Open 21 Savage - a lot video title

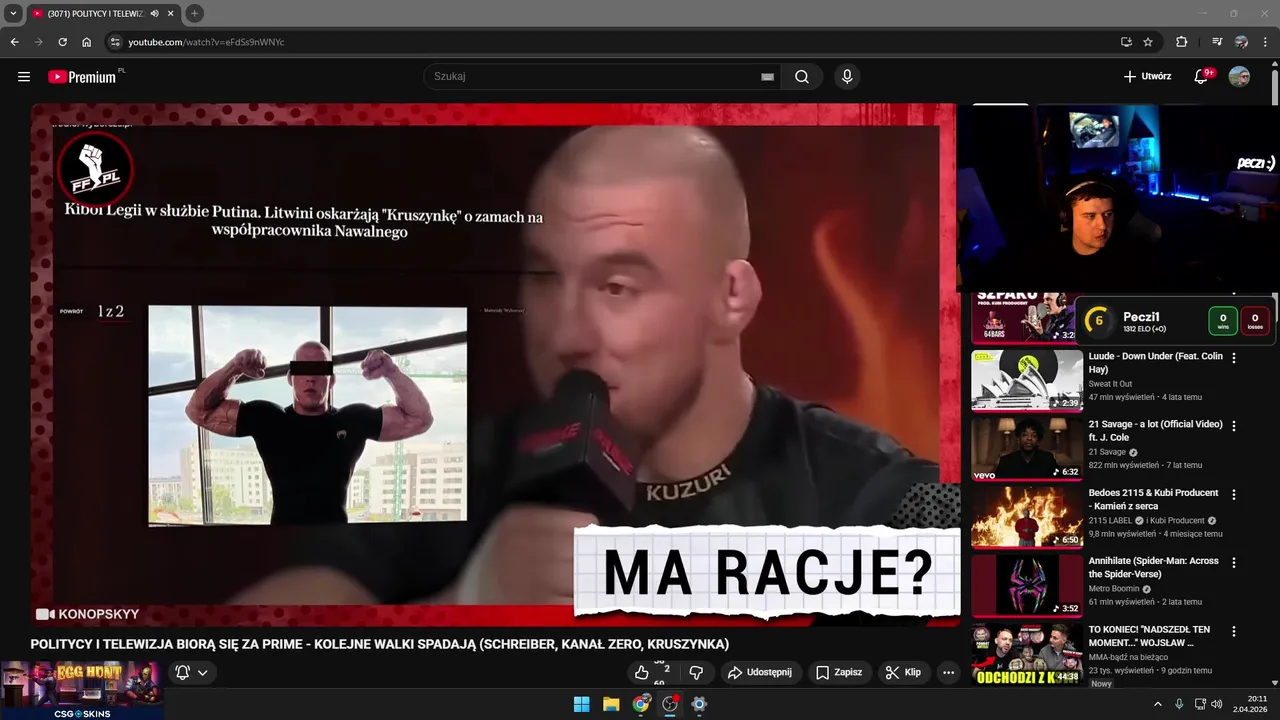coord(1155,430)
